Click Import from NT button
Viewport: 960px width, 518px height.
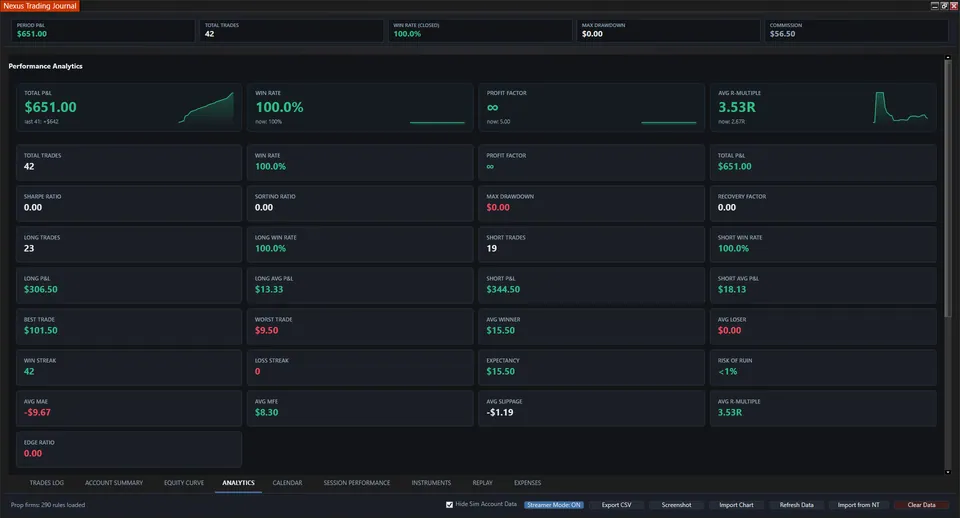(858, 505)
